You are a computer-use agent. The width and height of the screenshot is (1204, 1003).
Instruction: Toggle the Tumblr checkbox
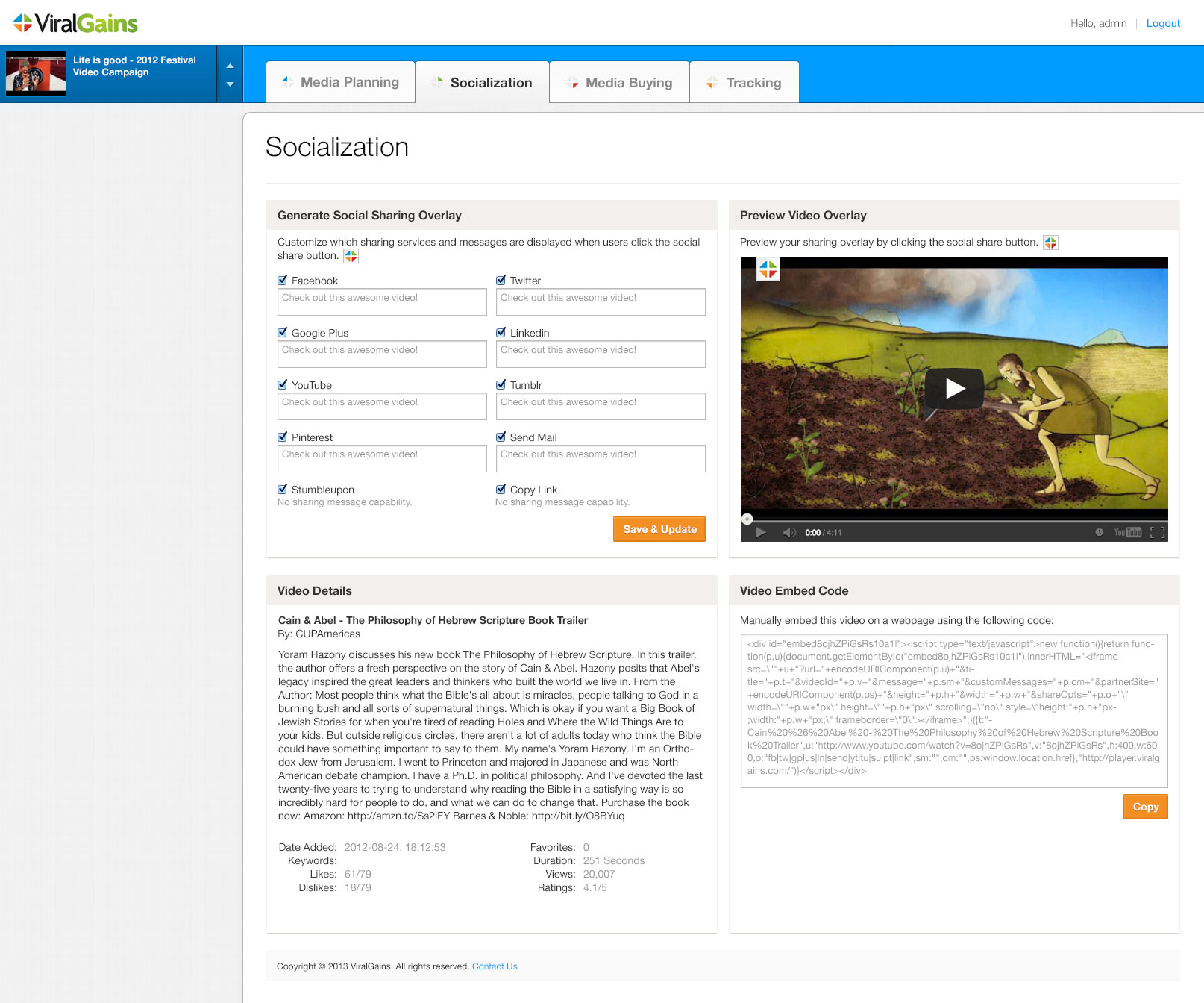[x=501, y=385]
